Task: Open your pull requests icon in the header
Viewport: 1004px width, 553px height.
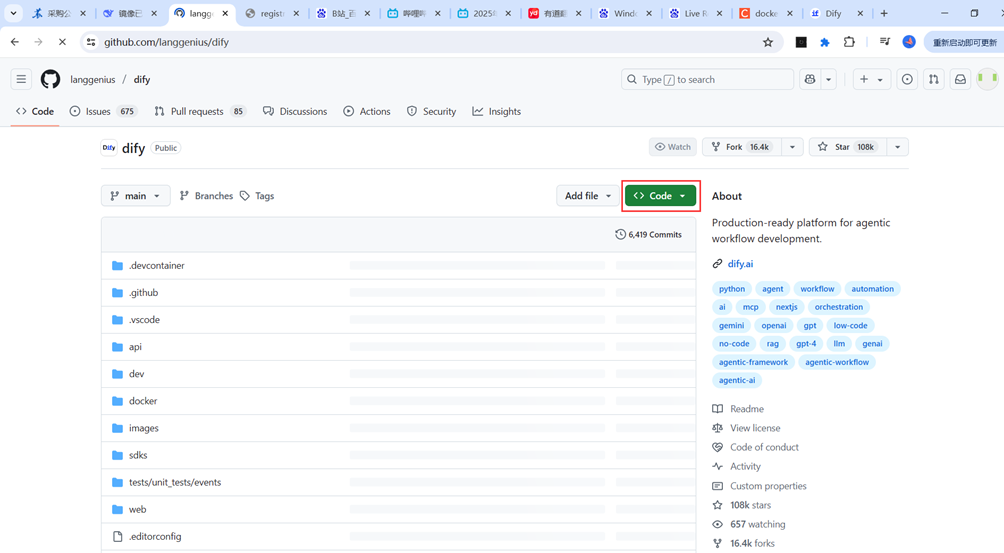Action: coord(934,79)
